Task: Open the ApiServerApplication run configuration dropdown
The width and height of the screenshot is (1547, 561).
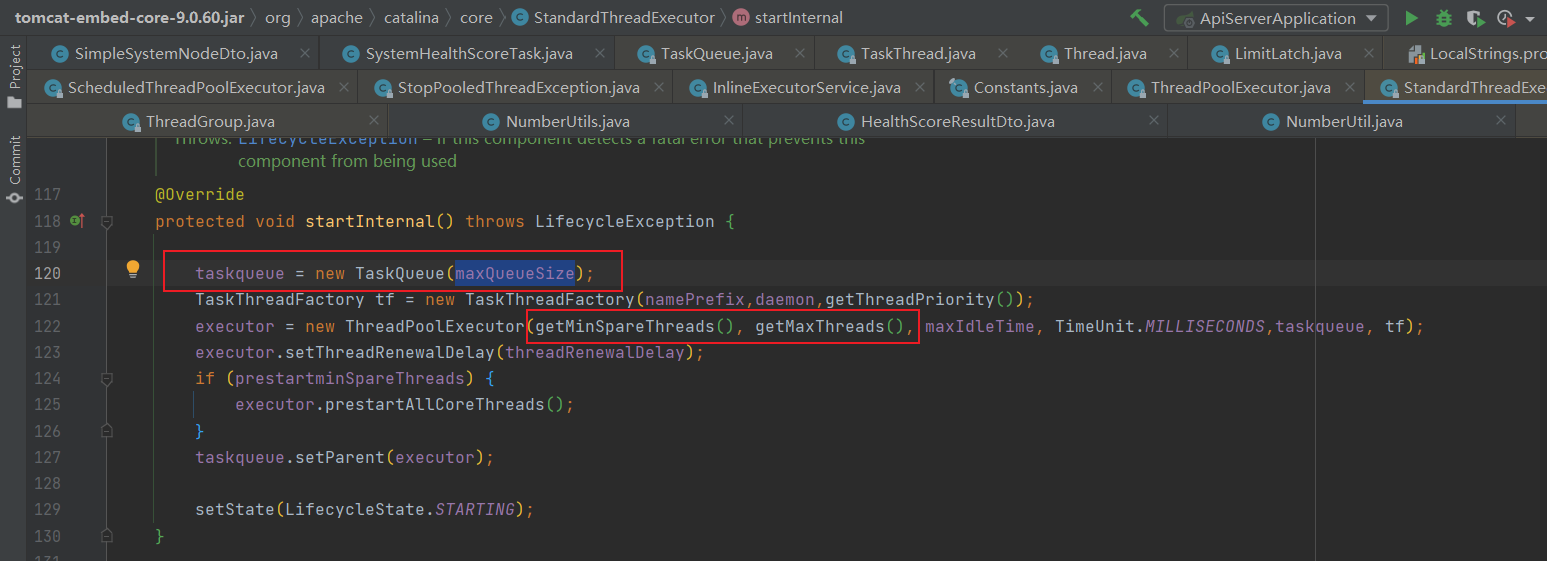Action: [1276, 18]
